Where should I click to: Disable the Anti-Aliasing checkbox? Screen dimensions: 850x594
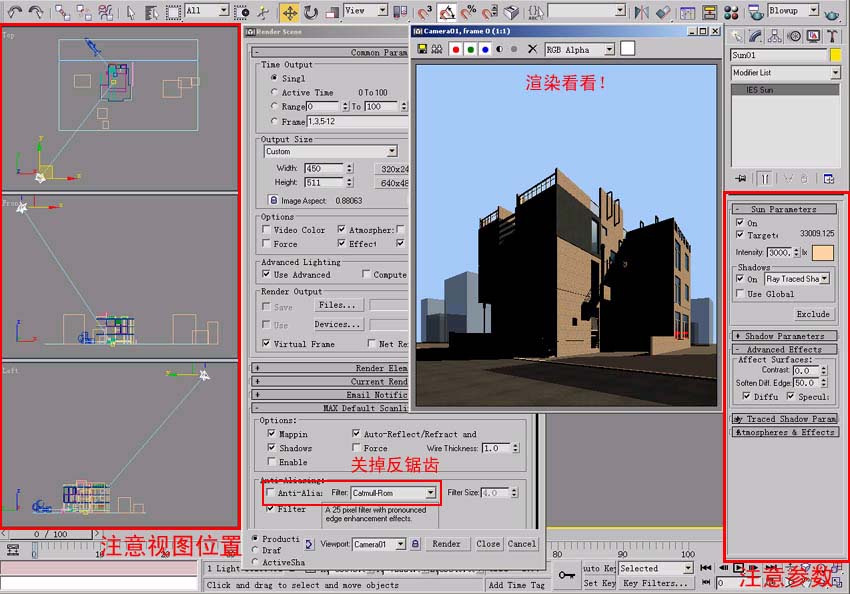(x=270, y=493)
